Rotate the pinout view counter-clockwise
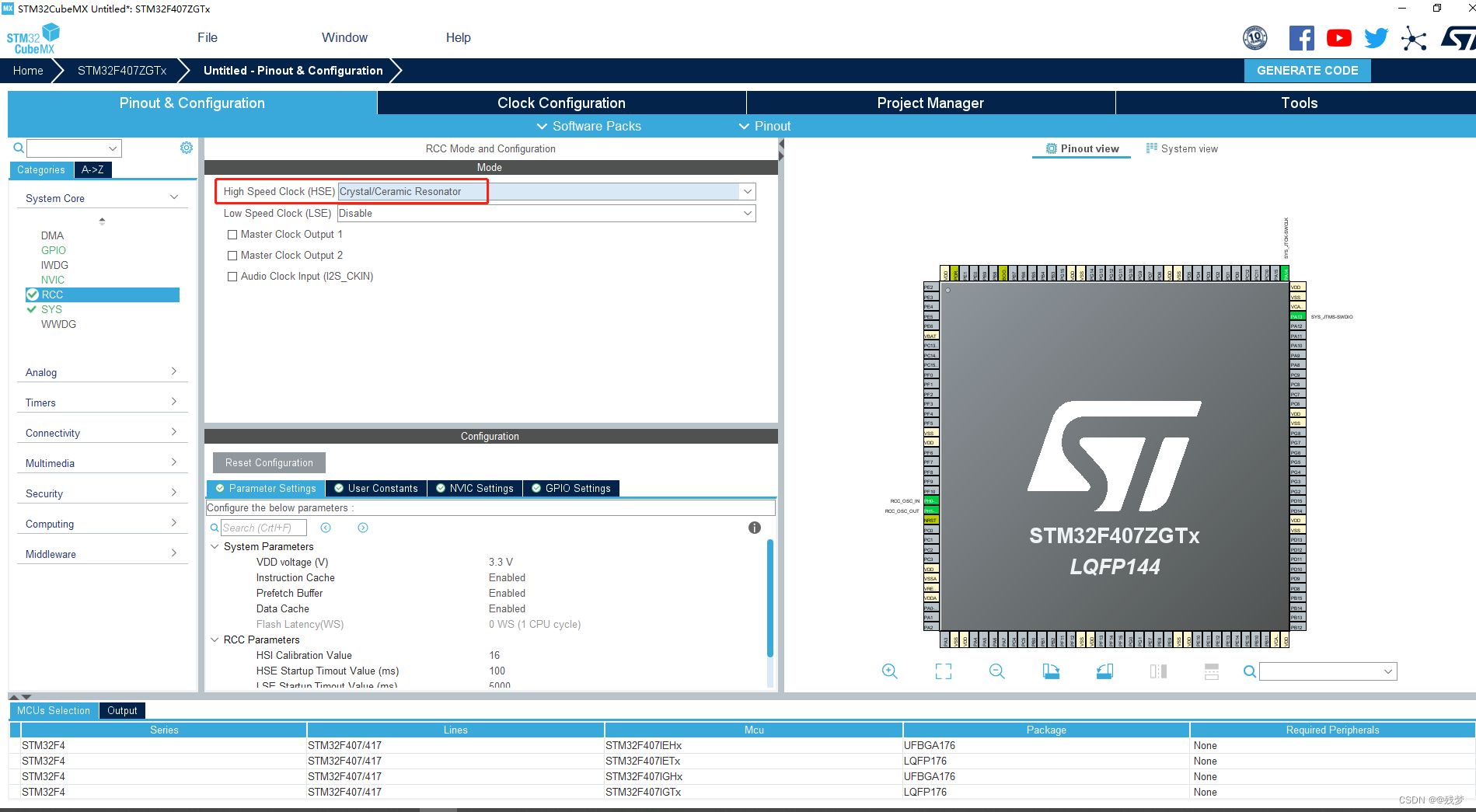This screenshot has width=1476, height=812. pos(1104,671)
